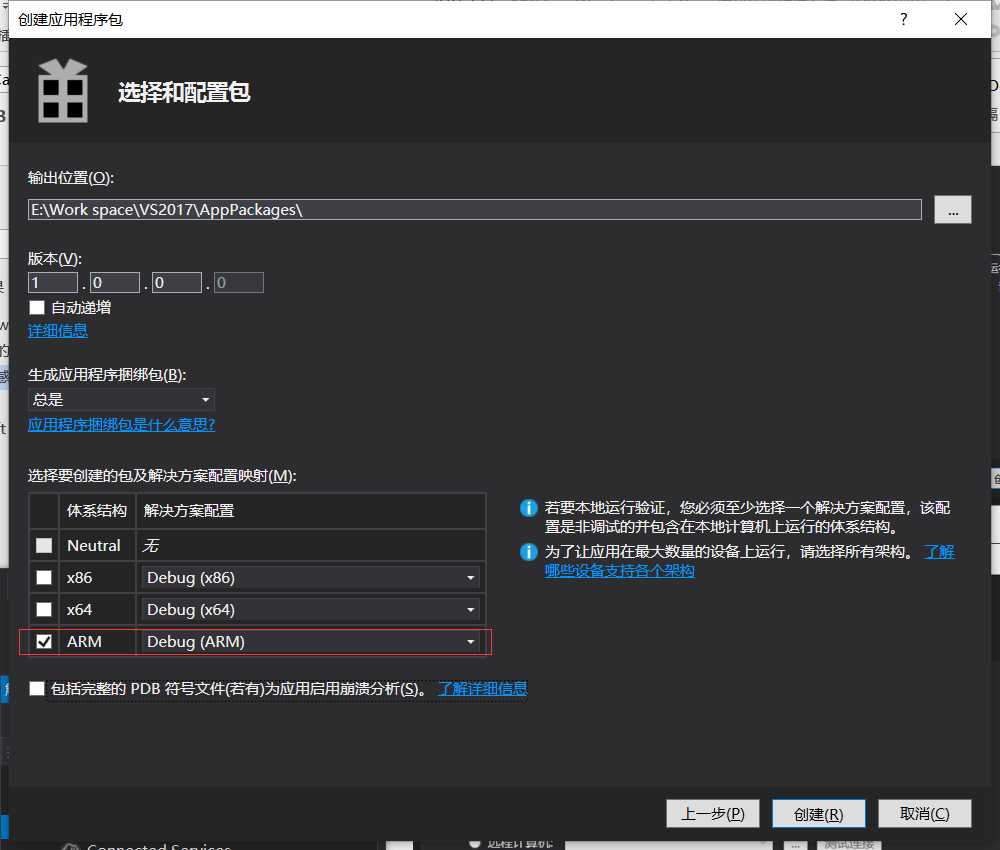Click the 创建(R) button
Screen dimensions: 1000x850
coord(818,814)
